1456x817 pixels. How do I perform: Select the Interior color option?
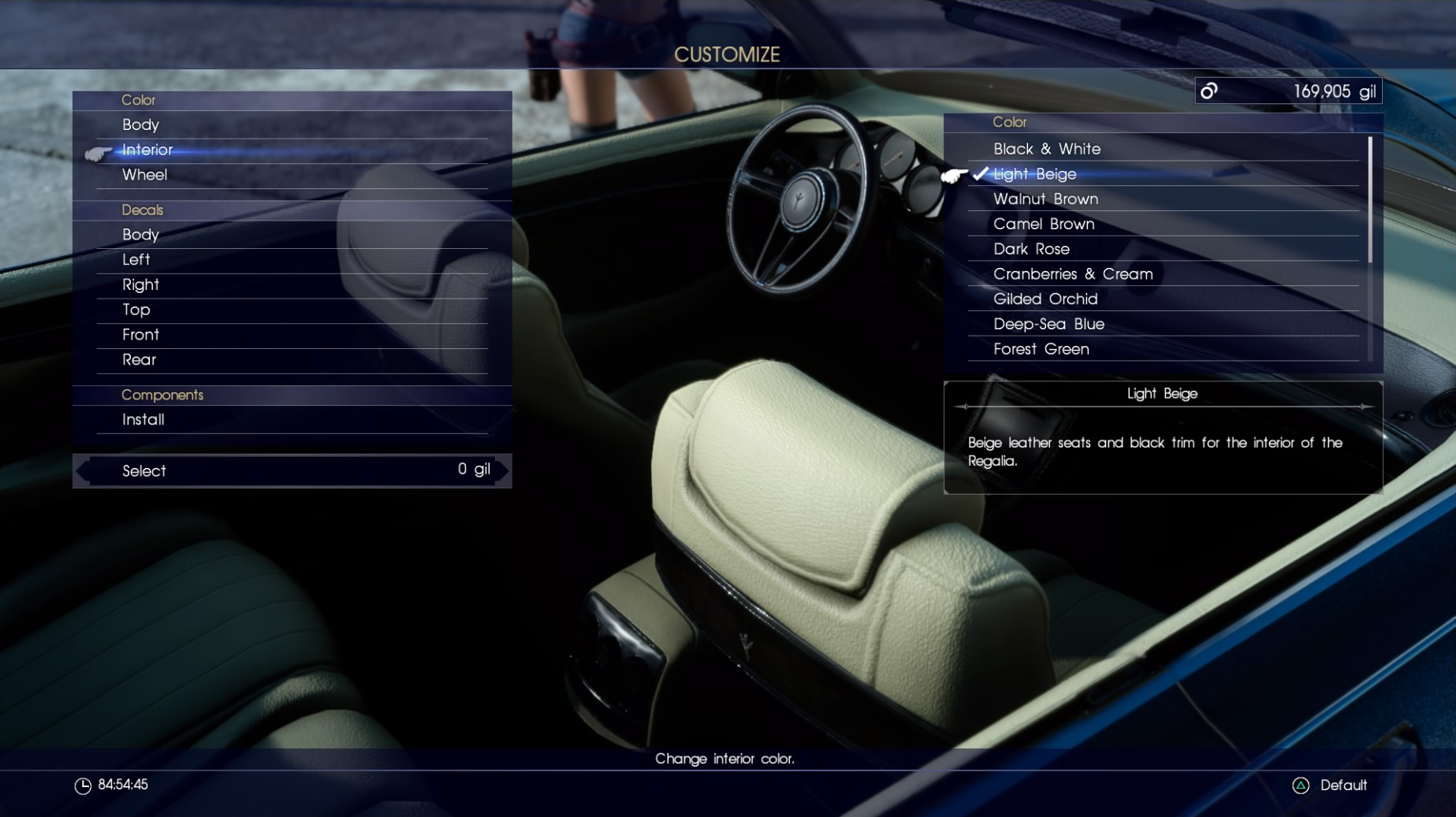tap(292, 150)
